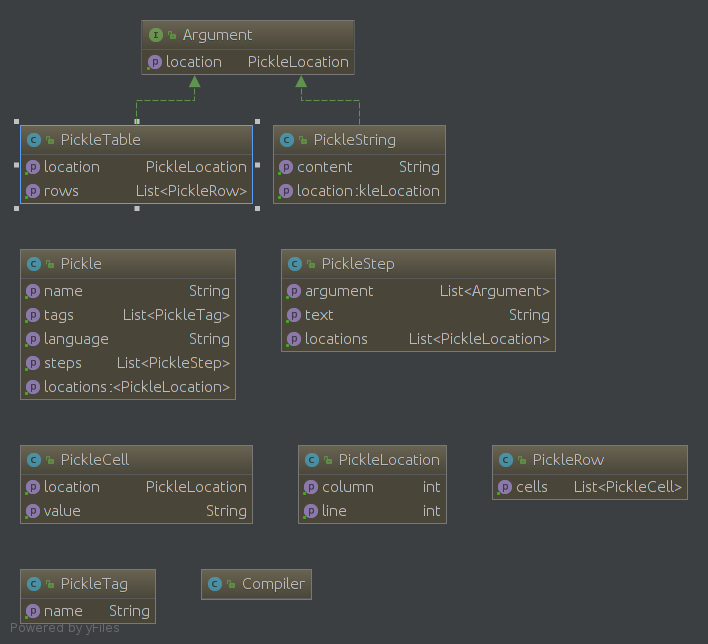Click property icon beside Pickle's tags field
708x644 pixels.
click(x=33, y=315)
